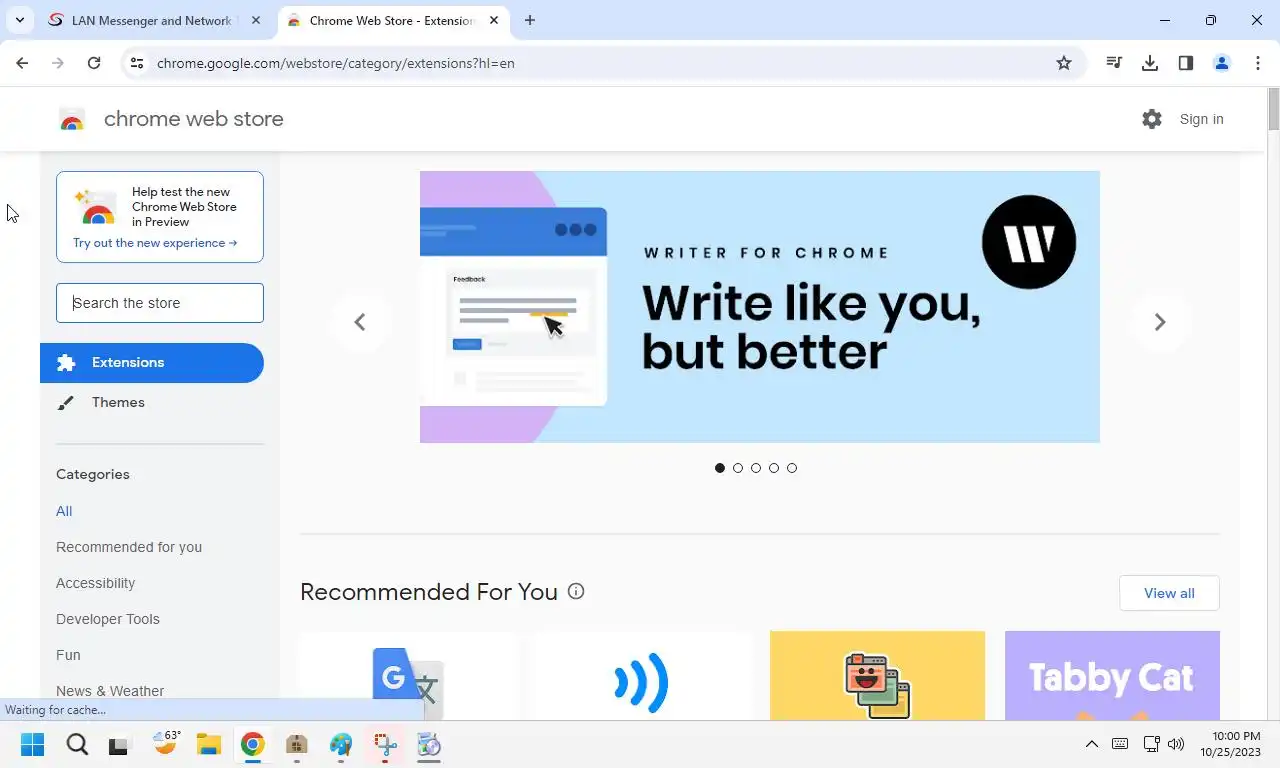Show next carousel banner

tap(1160, 322)
